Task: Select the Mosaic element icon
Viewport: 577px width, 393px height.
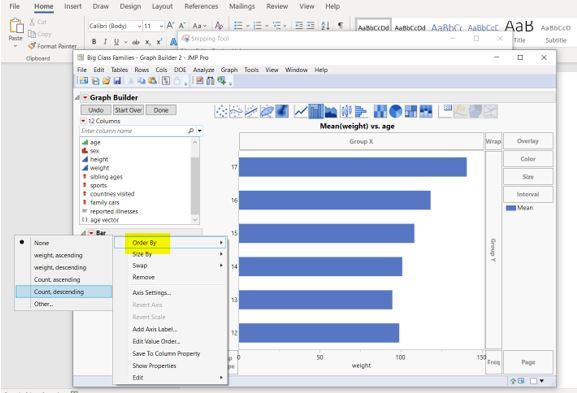Action: click(426, 111)
